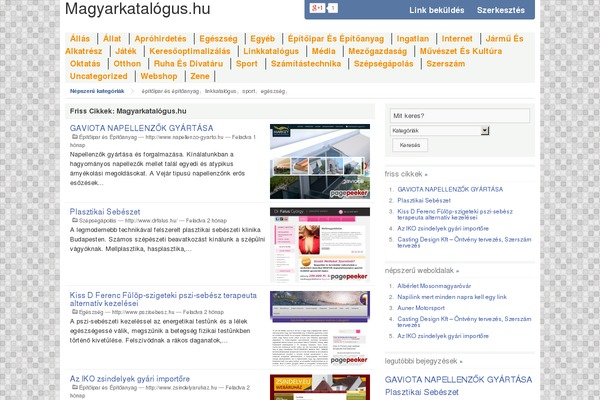
Task: Open Szerkesztés in header
Action: tap(501, 10)
